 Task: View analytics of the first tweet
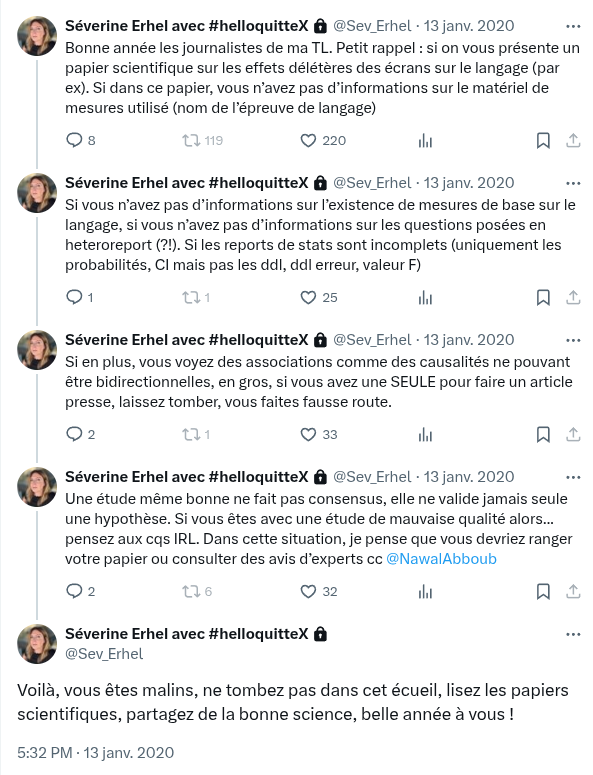coord(425,141)
